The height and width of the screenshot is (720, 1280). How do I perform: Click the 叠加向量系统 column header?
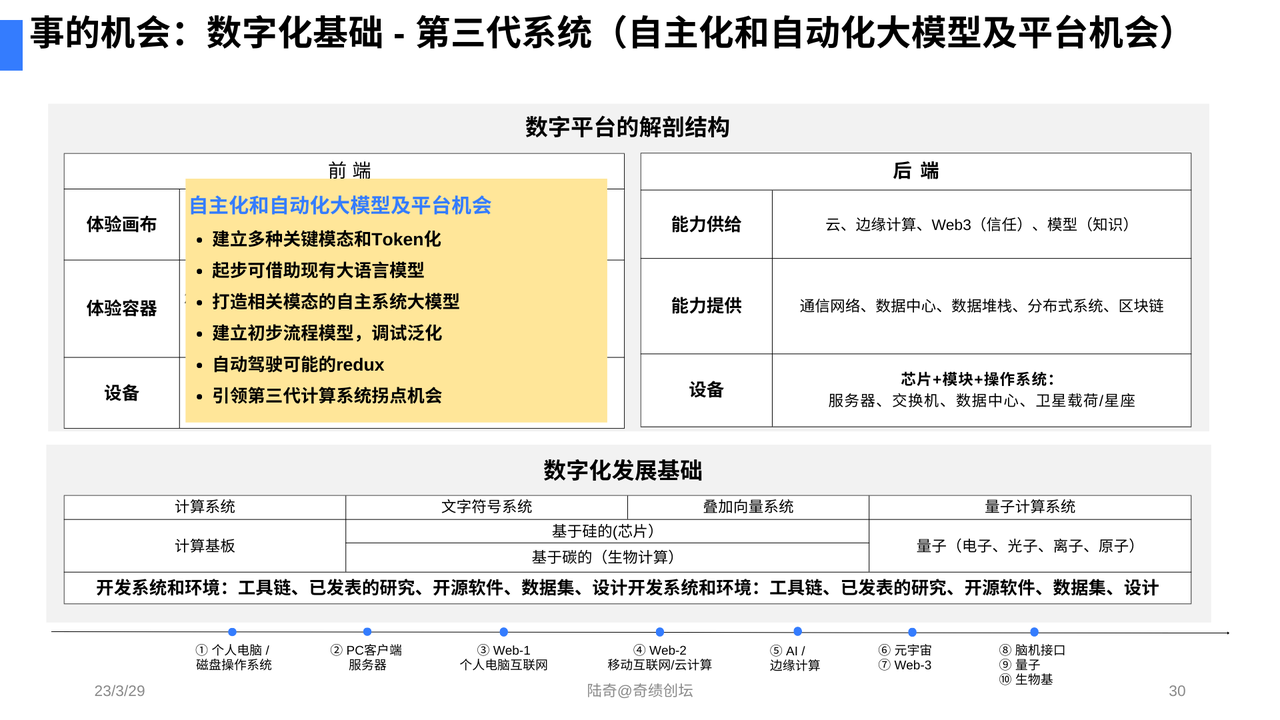tap(748, 507)
